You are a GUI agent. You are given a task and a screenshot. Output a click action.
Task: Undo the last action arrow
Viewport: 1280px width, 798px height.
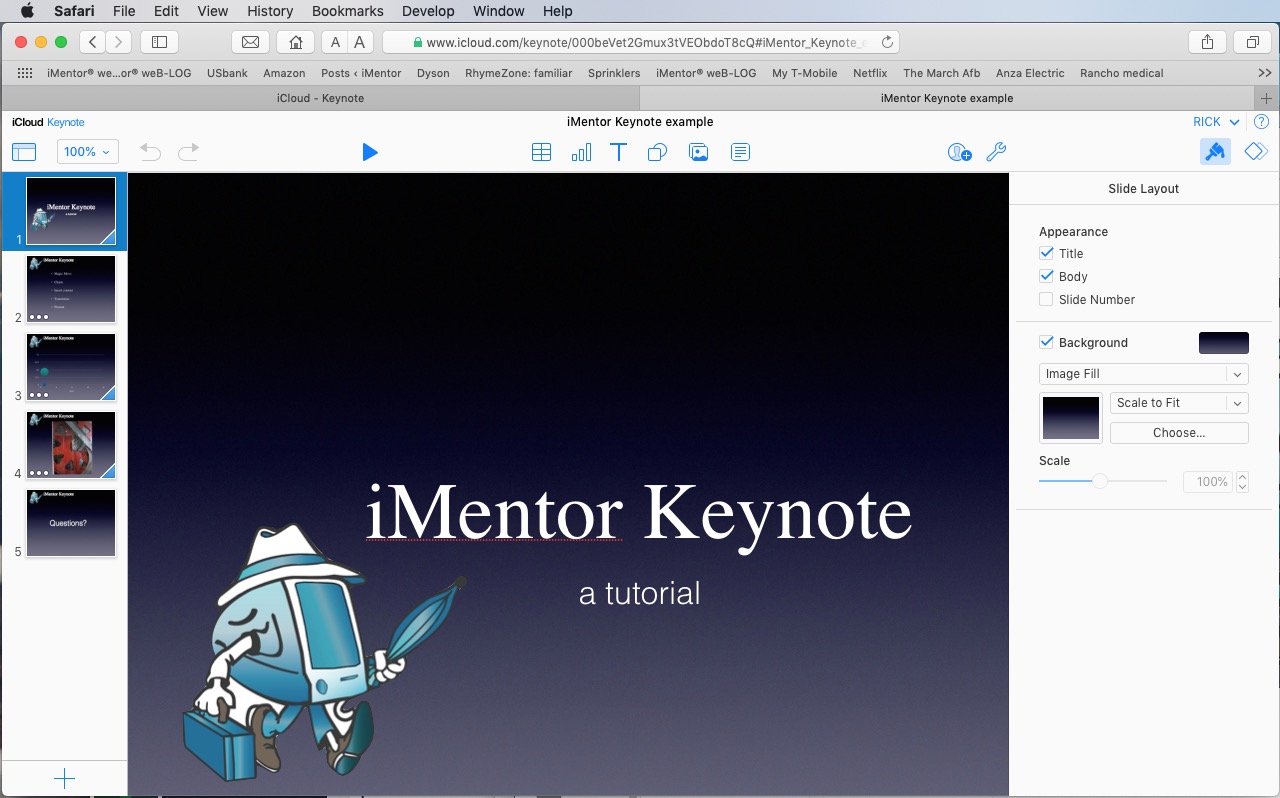pyautogui.click(x=150, y=152)
